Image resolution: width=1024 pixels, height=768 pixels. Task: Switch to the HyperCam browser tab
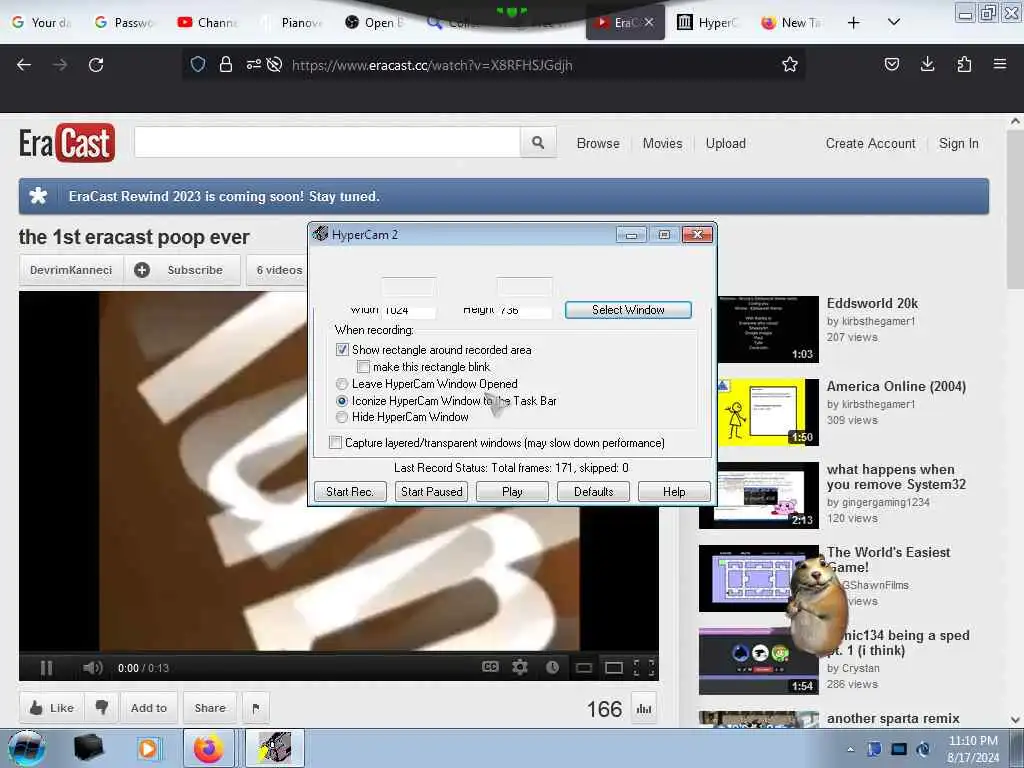(708, 22)
